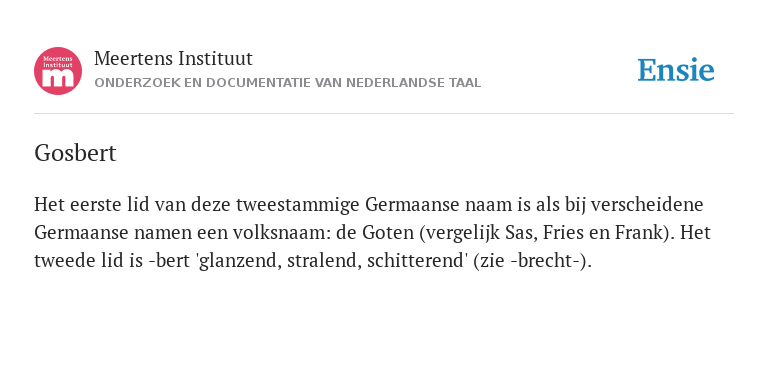768x384 pixels.
Task: Open the blue Ensie logo
Action: coord(675,71)
